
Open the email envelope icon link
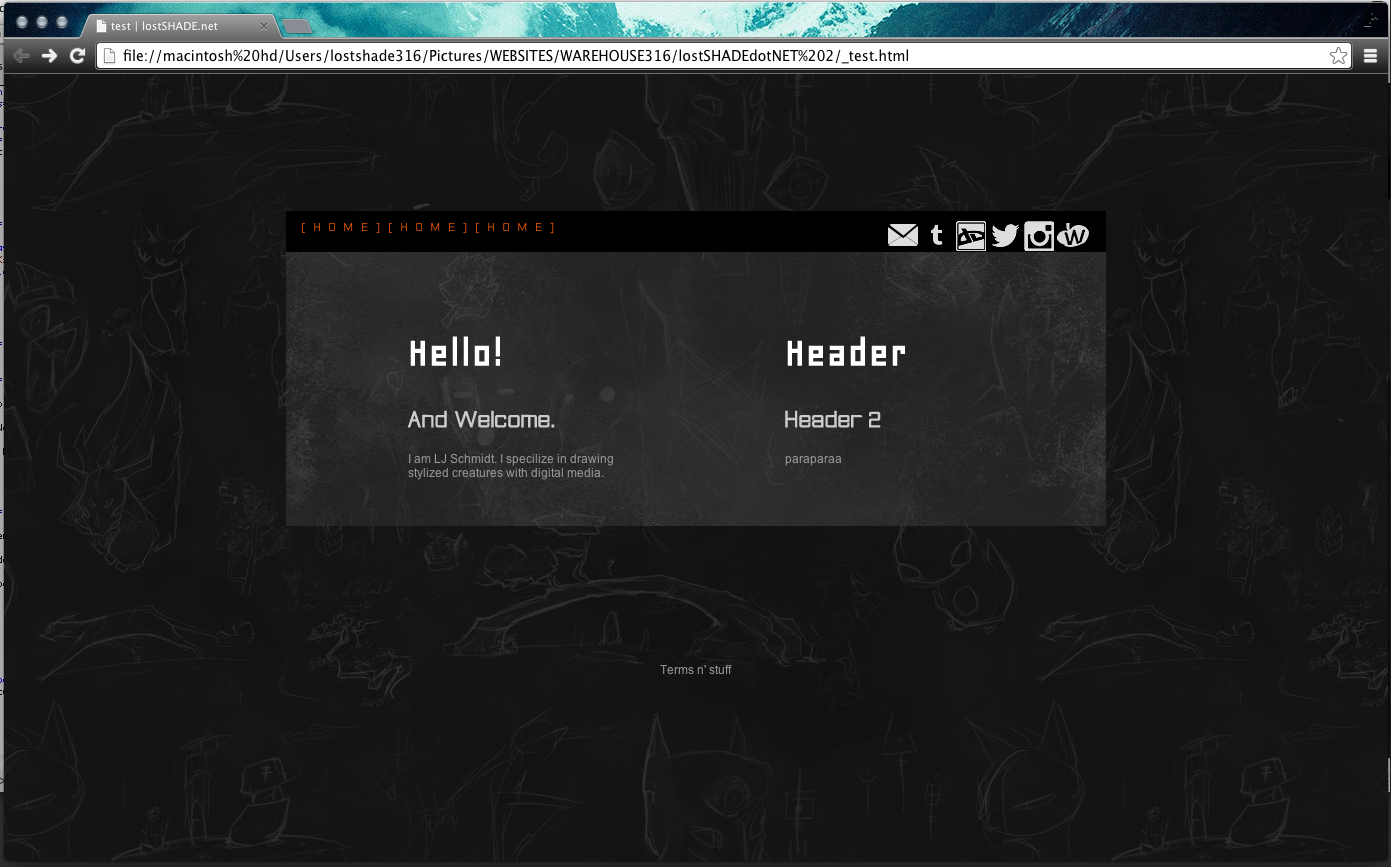tap(902, 235)
